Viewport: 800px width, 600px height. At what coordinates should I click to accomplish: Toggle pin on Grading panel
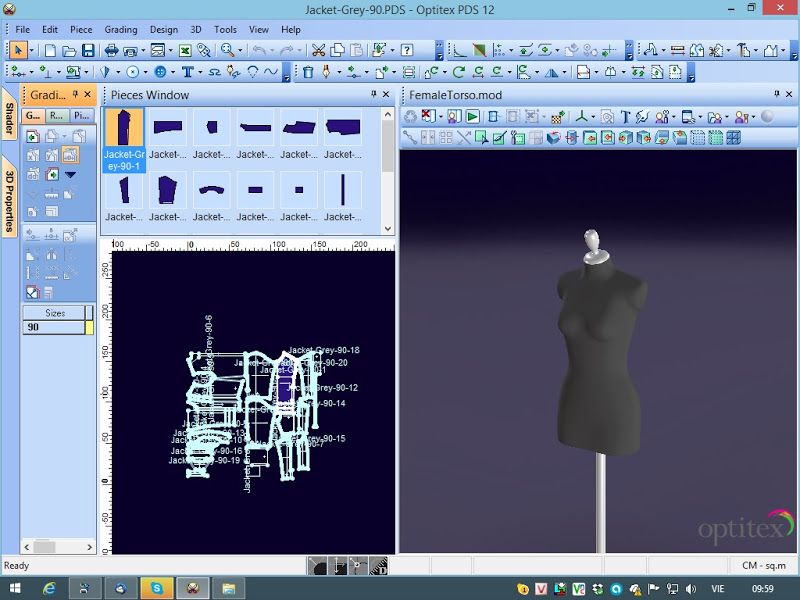[x=76, y=94]
